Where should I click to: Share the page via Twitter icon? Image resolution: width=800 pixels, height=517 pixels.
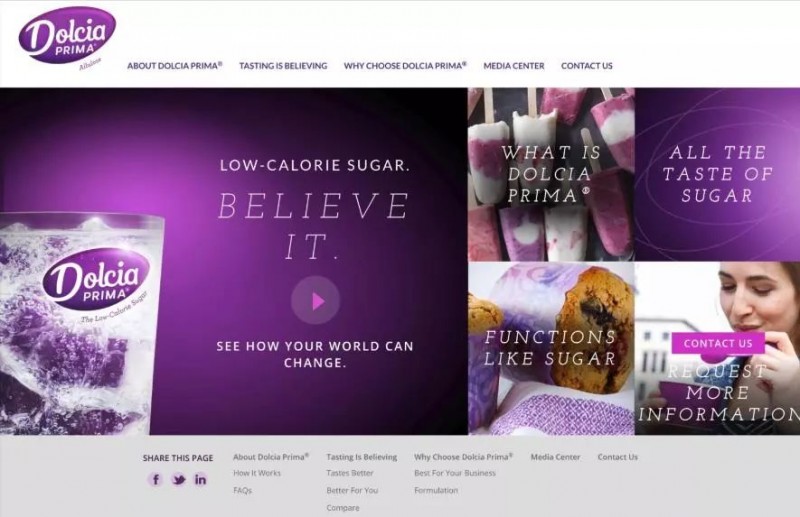[179, 479]
